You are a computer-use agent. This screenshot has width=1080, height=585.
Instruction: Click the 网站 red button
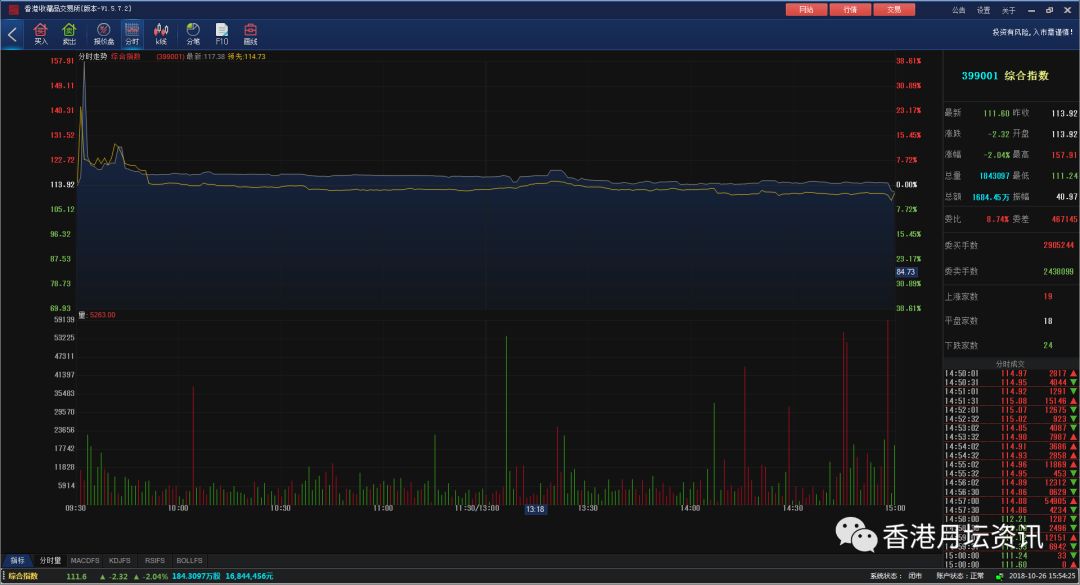[x=806, y=10]
